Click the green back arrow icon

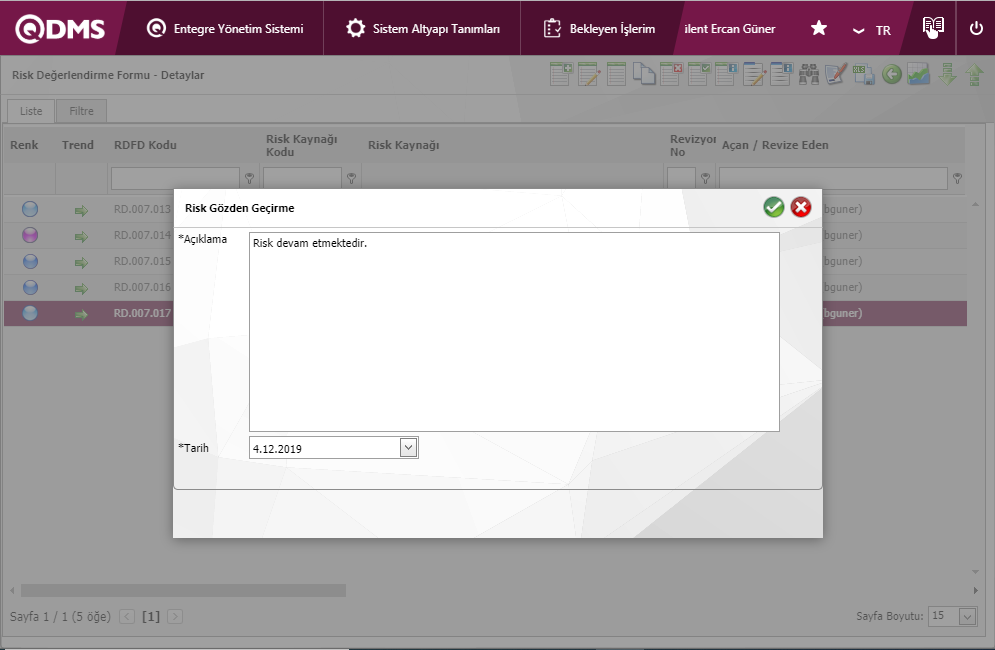891,75
